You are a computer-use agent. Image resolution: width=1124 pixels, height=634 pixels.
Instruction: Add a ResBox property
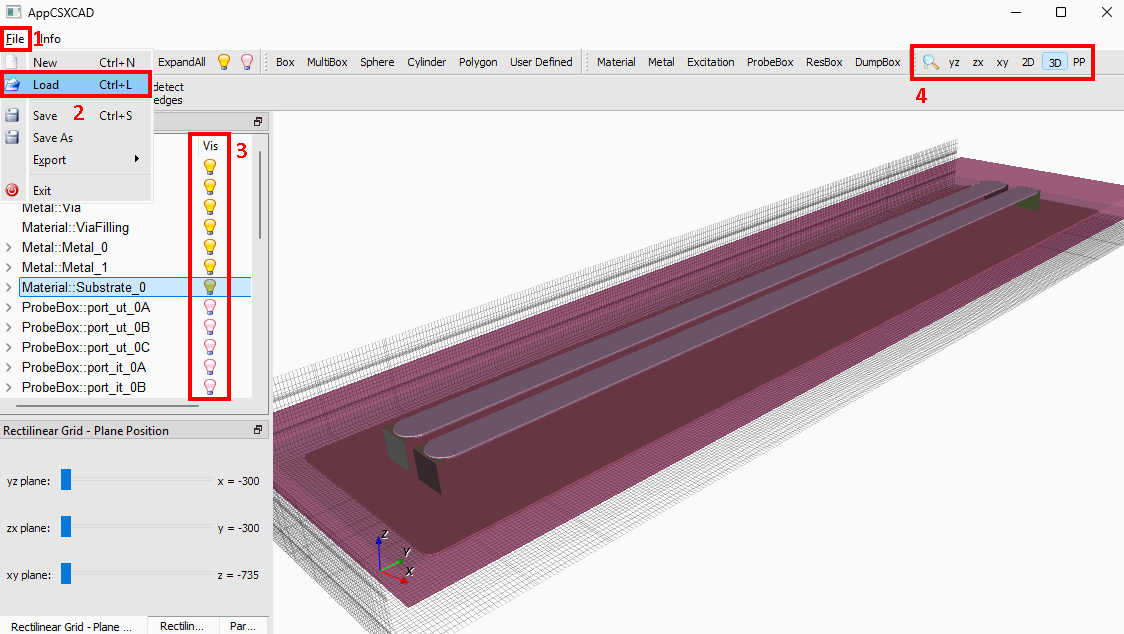[824, 62]
